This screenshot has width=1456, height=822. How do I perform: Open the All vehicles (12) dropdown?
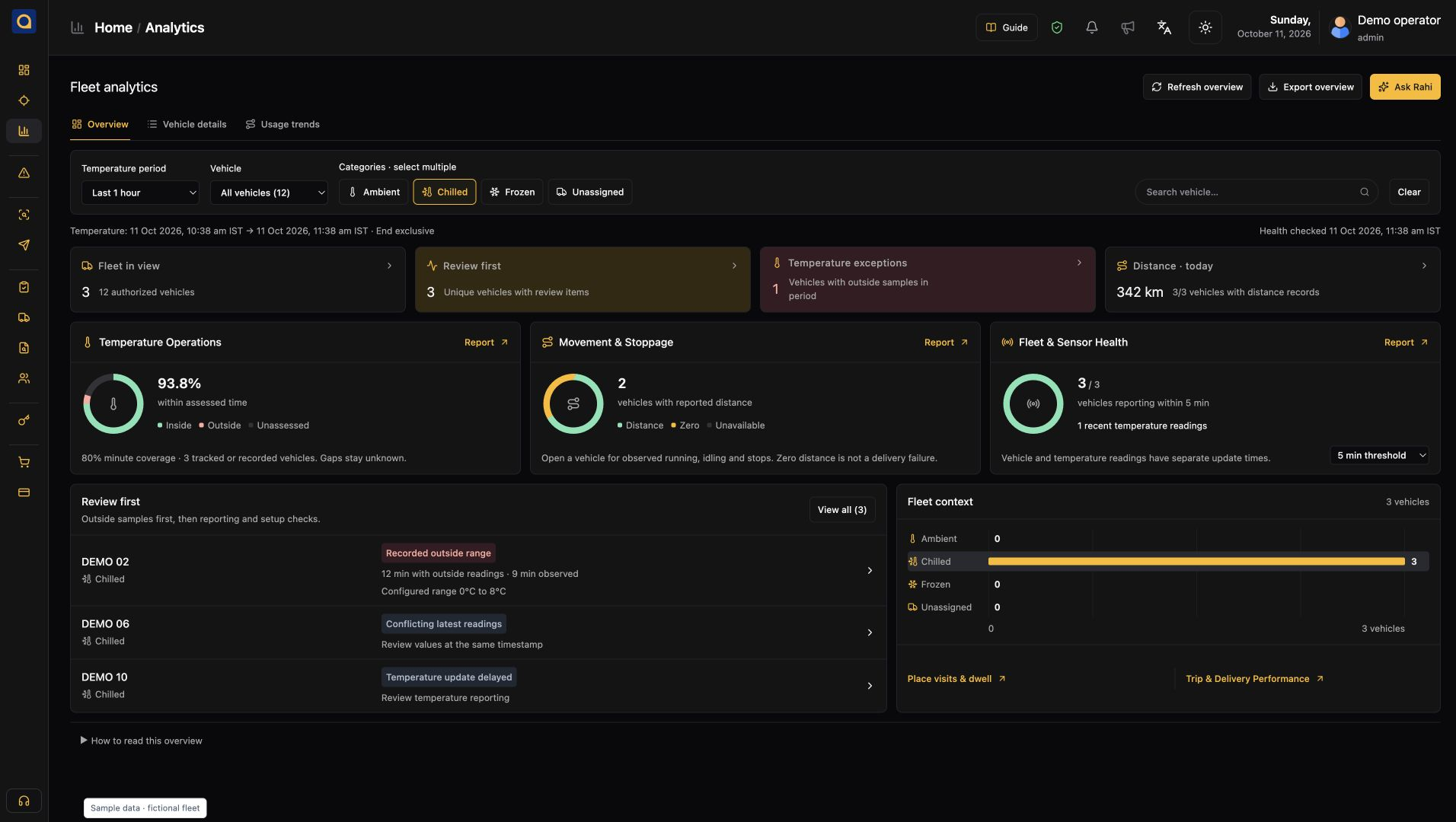click(269, 193)
